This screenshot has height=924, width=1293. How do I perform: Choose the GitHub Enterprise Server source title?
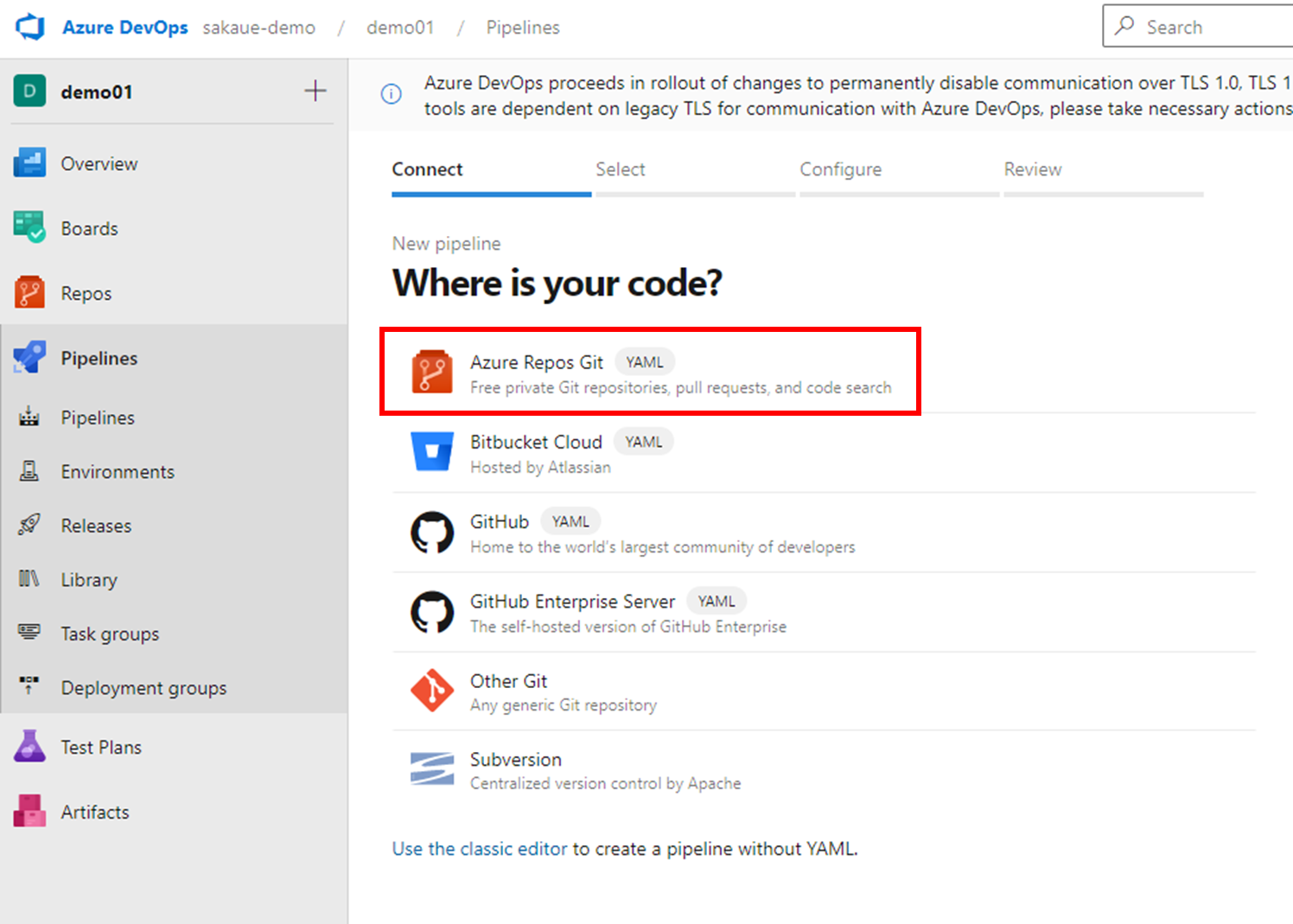(x=572, y=601)
